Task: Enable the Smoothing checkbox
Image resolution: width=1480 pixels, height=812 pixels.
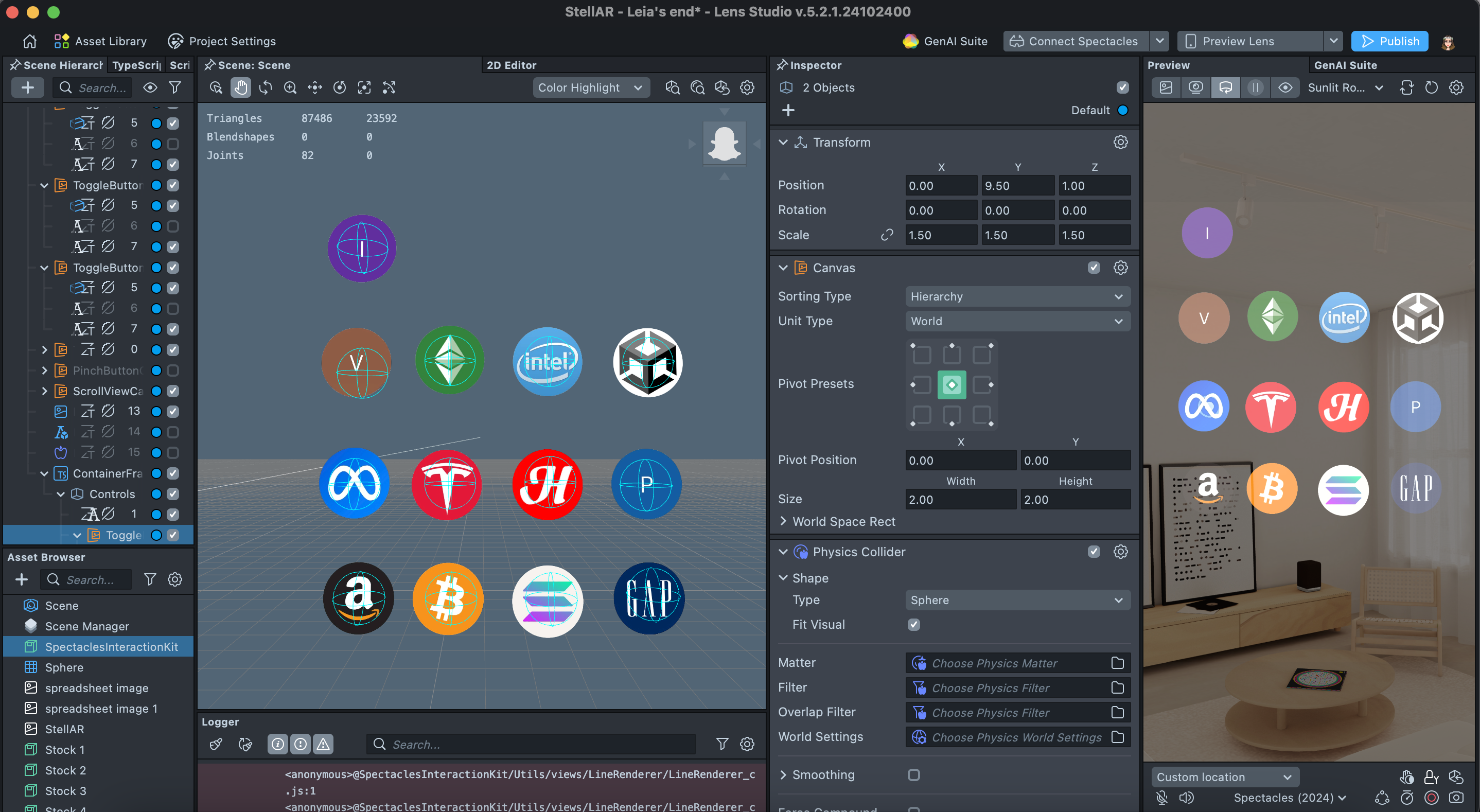Action: [913, 774]
